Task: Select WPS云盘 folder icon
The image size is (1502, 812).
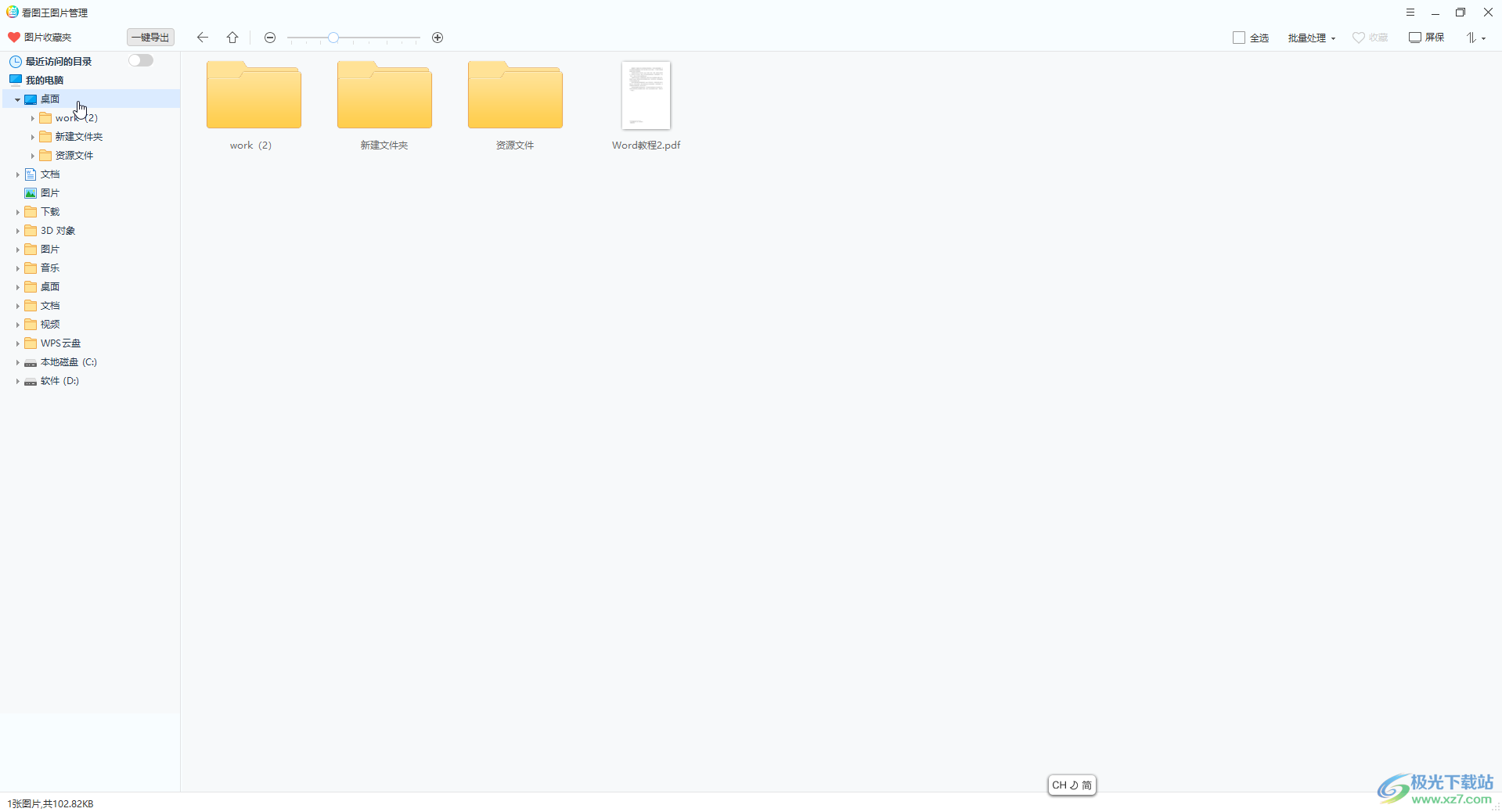Action: point(31,343)
